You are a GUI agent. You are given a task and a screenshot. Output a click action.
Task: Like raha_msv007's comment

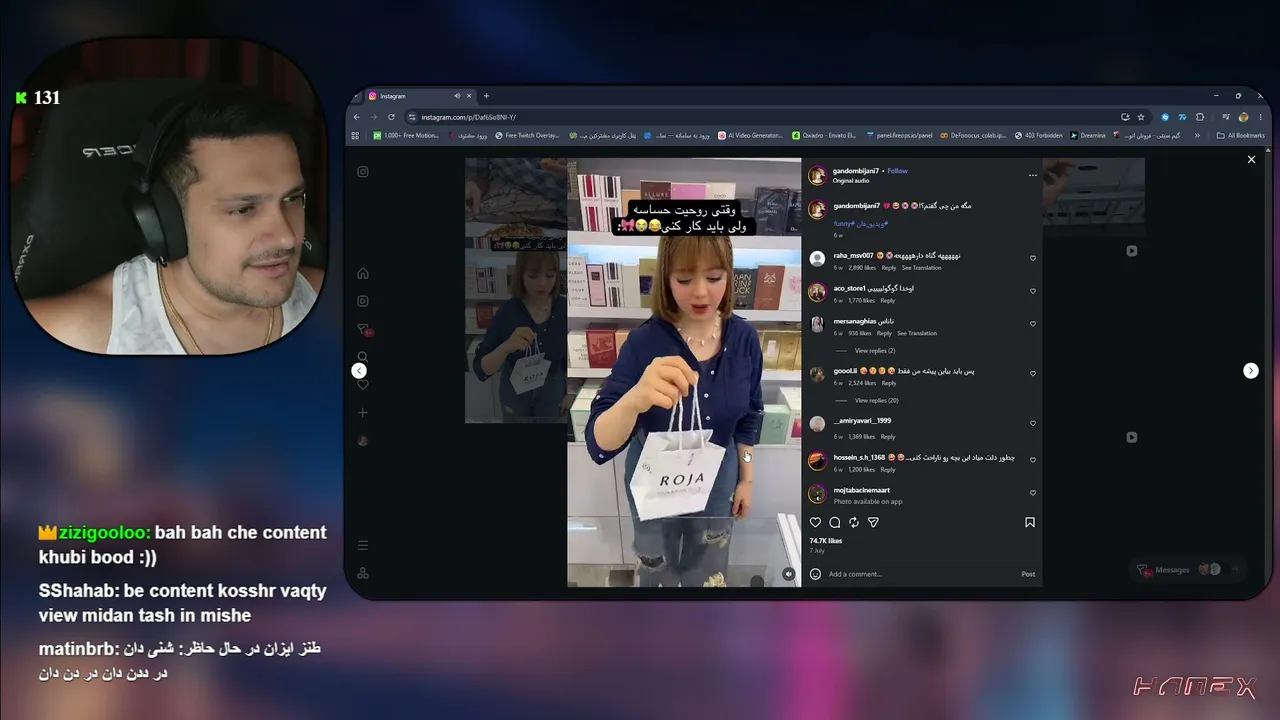(x=1033, y=258)
